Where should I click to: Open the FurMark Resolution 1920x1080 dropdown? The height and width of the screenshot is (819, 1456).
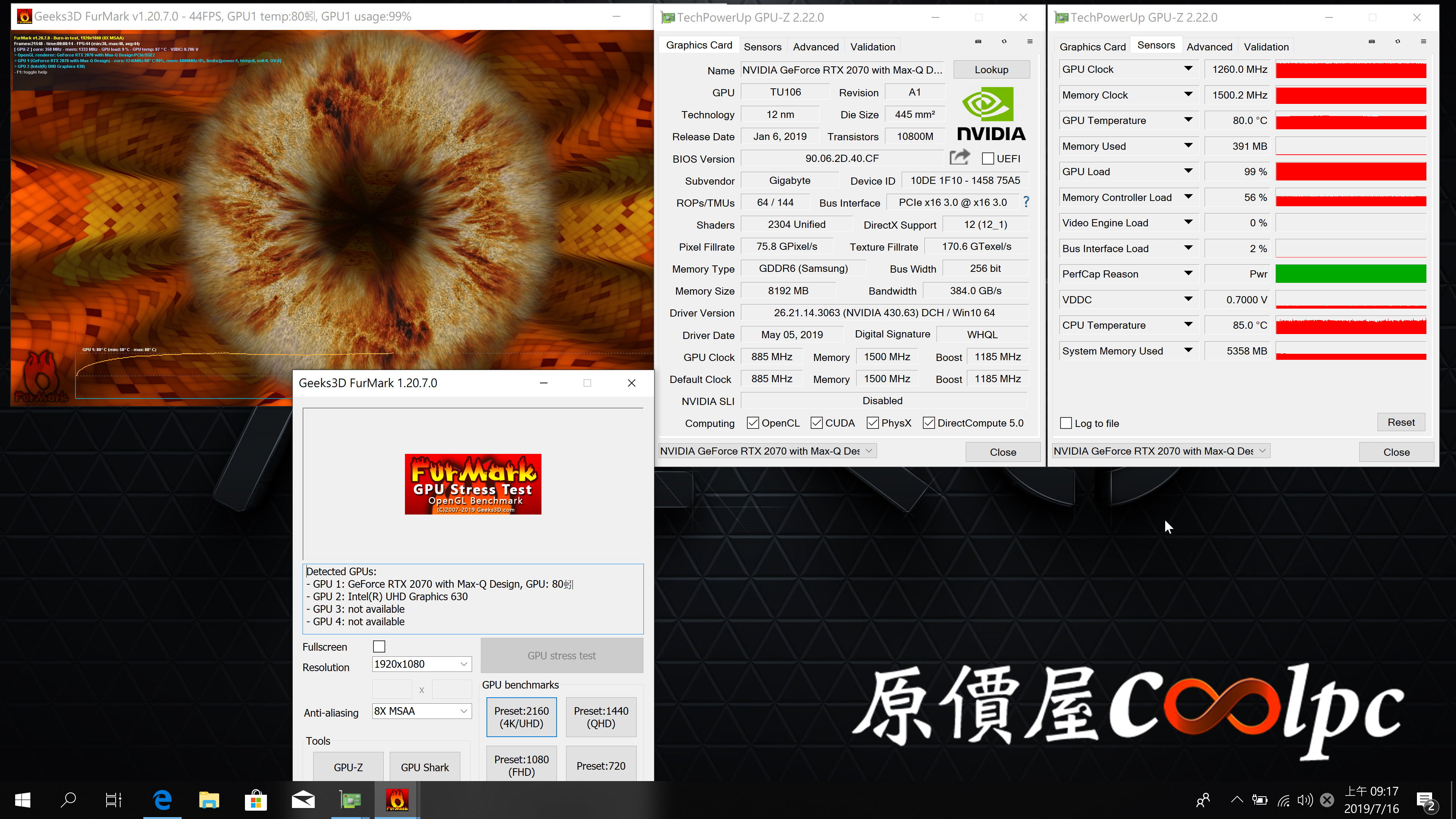(x=422, y=664)
